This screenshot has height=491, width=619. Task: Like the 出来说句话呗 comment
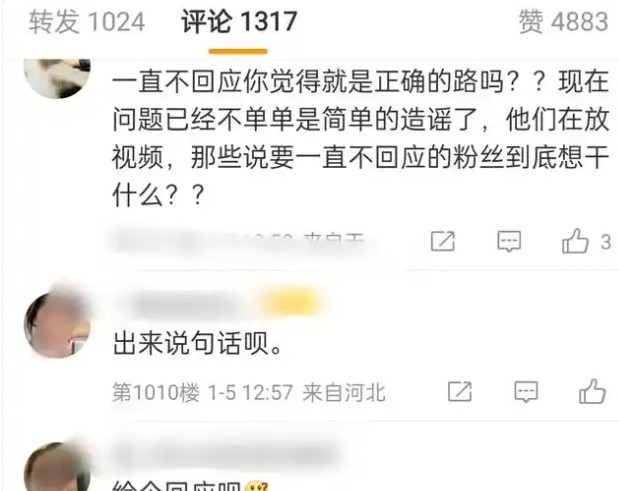click(592, 391)
